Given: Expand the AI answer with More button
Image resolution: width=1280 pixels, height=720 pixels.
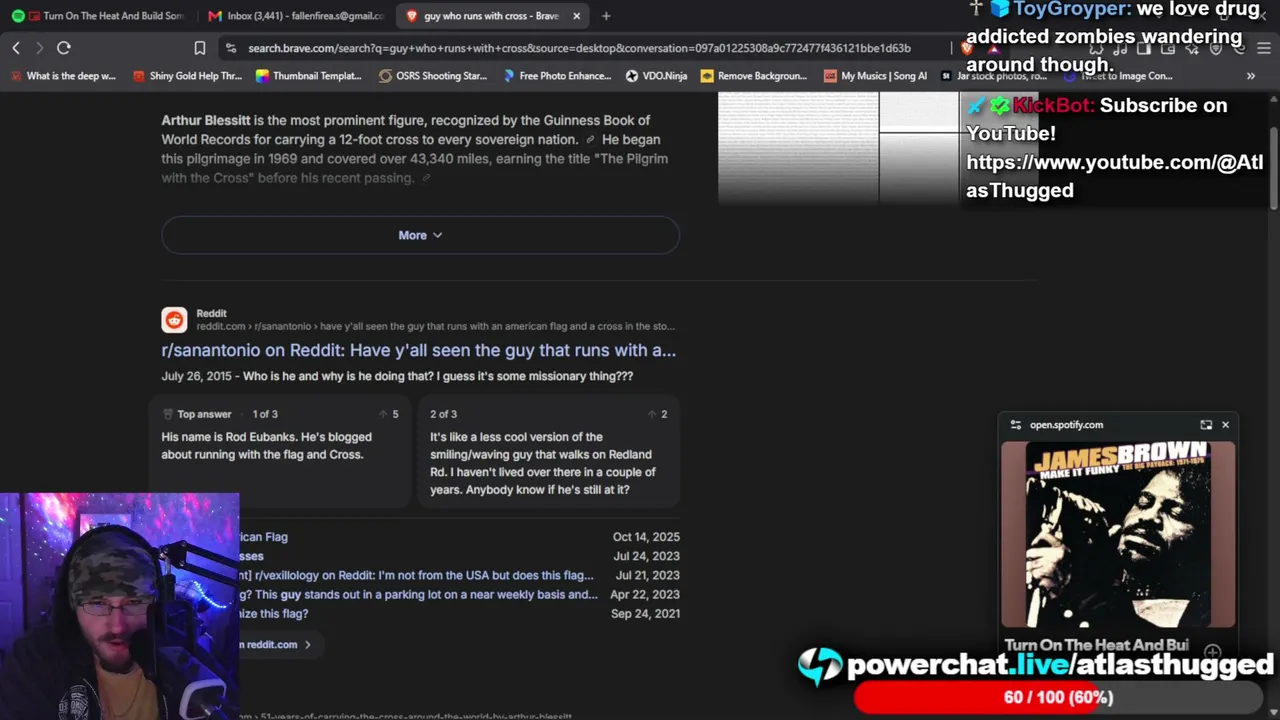Looking at the screenshot, I should 420,235.
